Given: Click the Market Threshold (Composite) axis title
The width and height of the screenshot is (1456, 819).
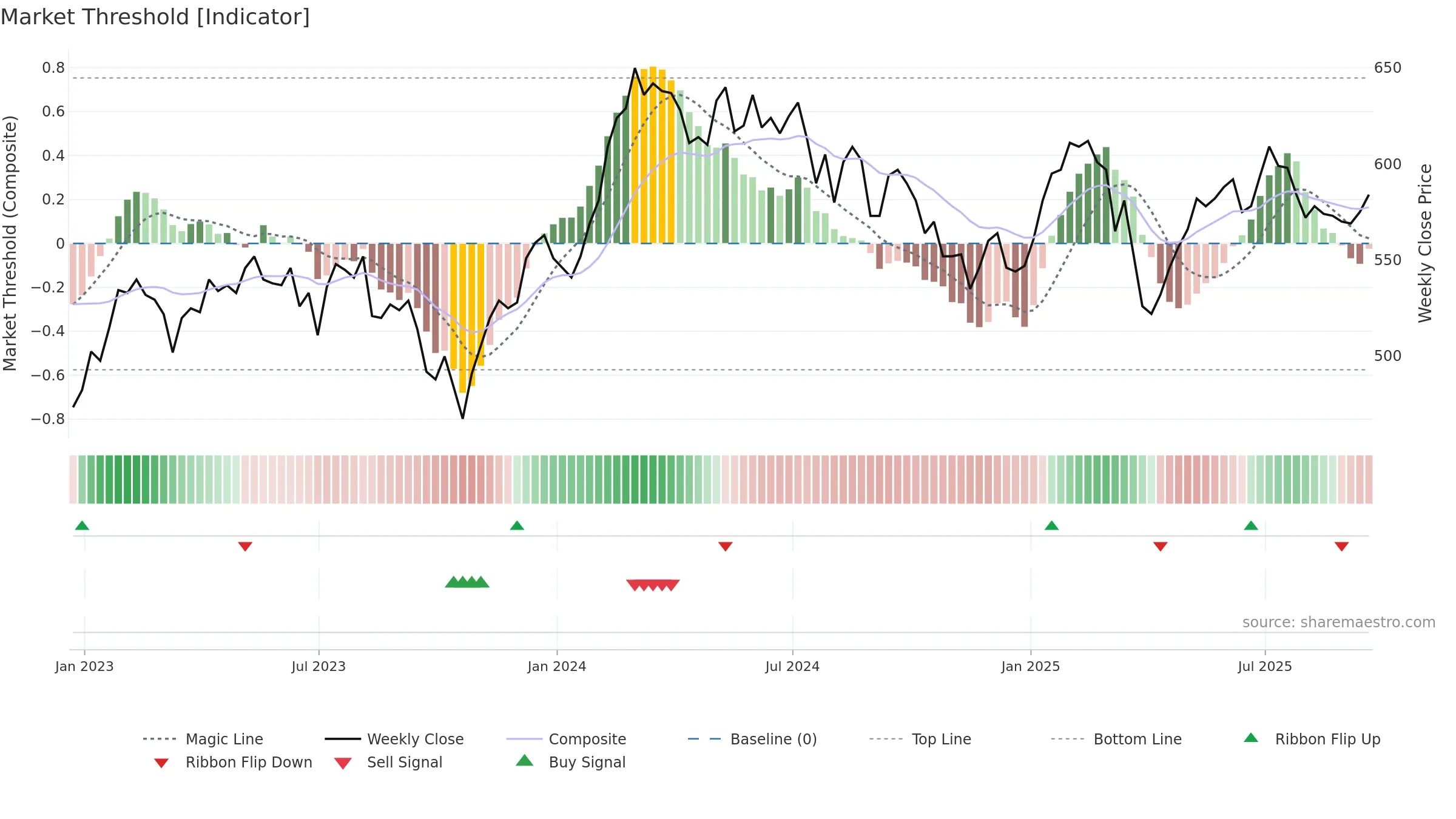Looking at the screenshot, I should (x=10, y=243).
